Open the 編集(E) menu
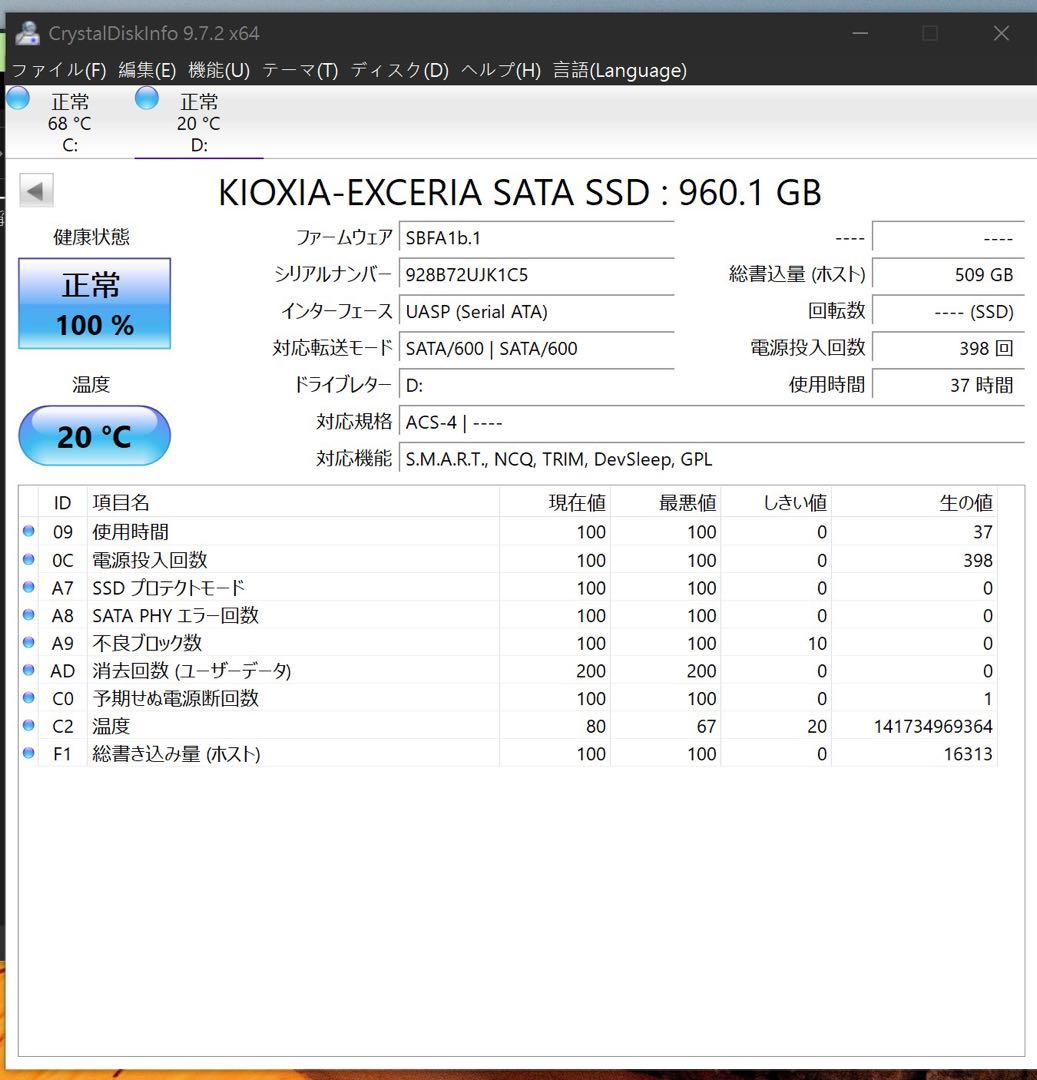Viewport: 1037px width, 1080px height. (147, 70)
